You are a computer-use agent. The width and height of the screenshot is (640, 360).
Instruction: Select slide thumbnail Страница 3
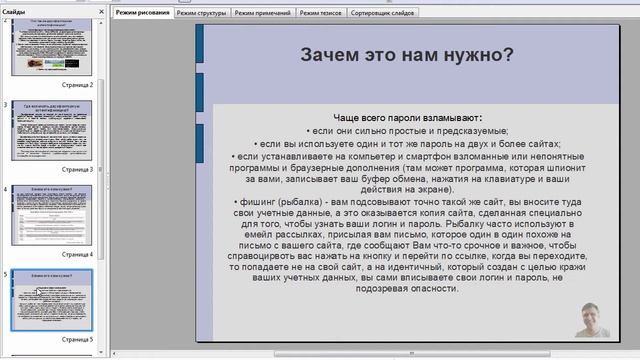51,131
